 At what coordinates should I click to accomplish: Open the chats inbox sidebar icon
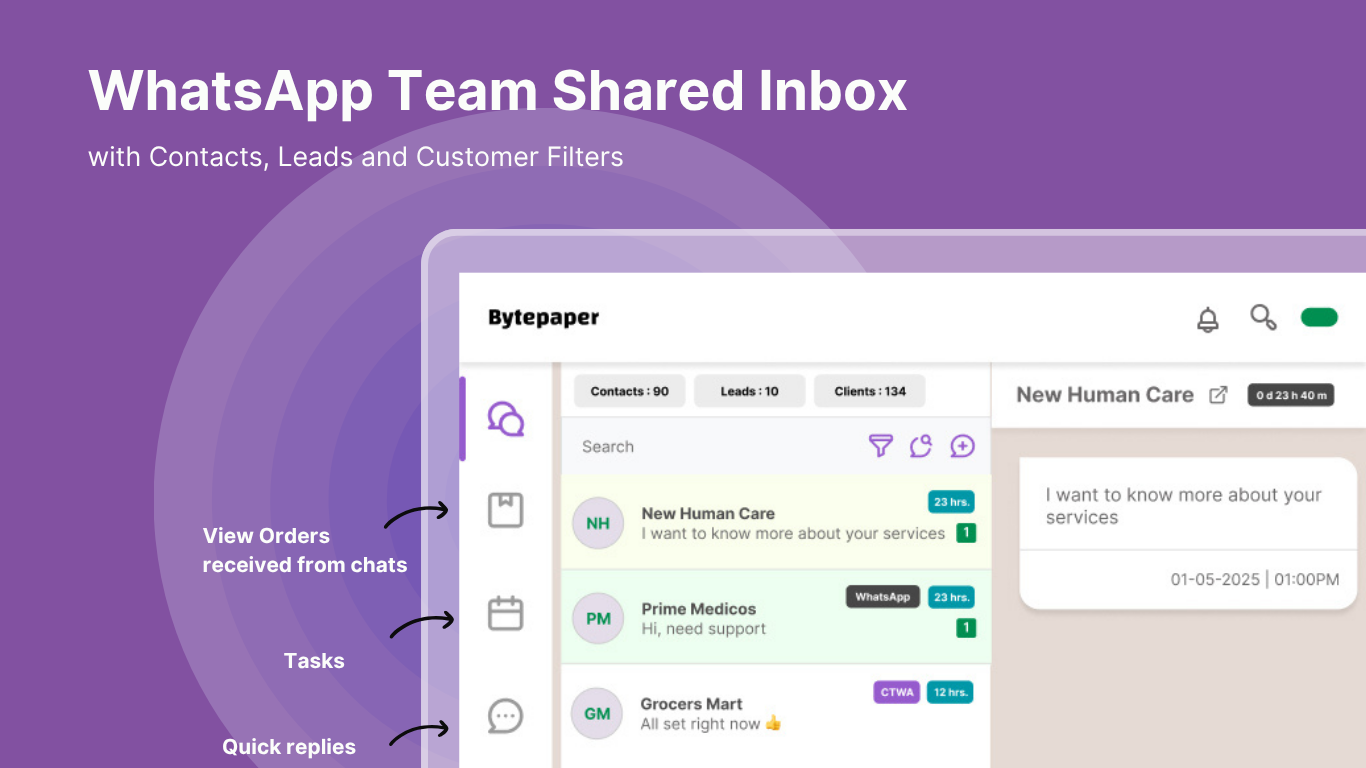pos(506,418)
